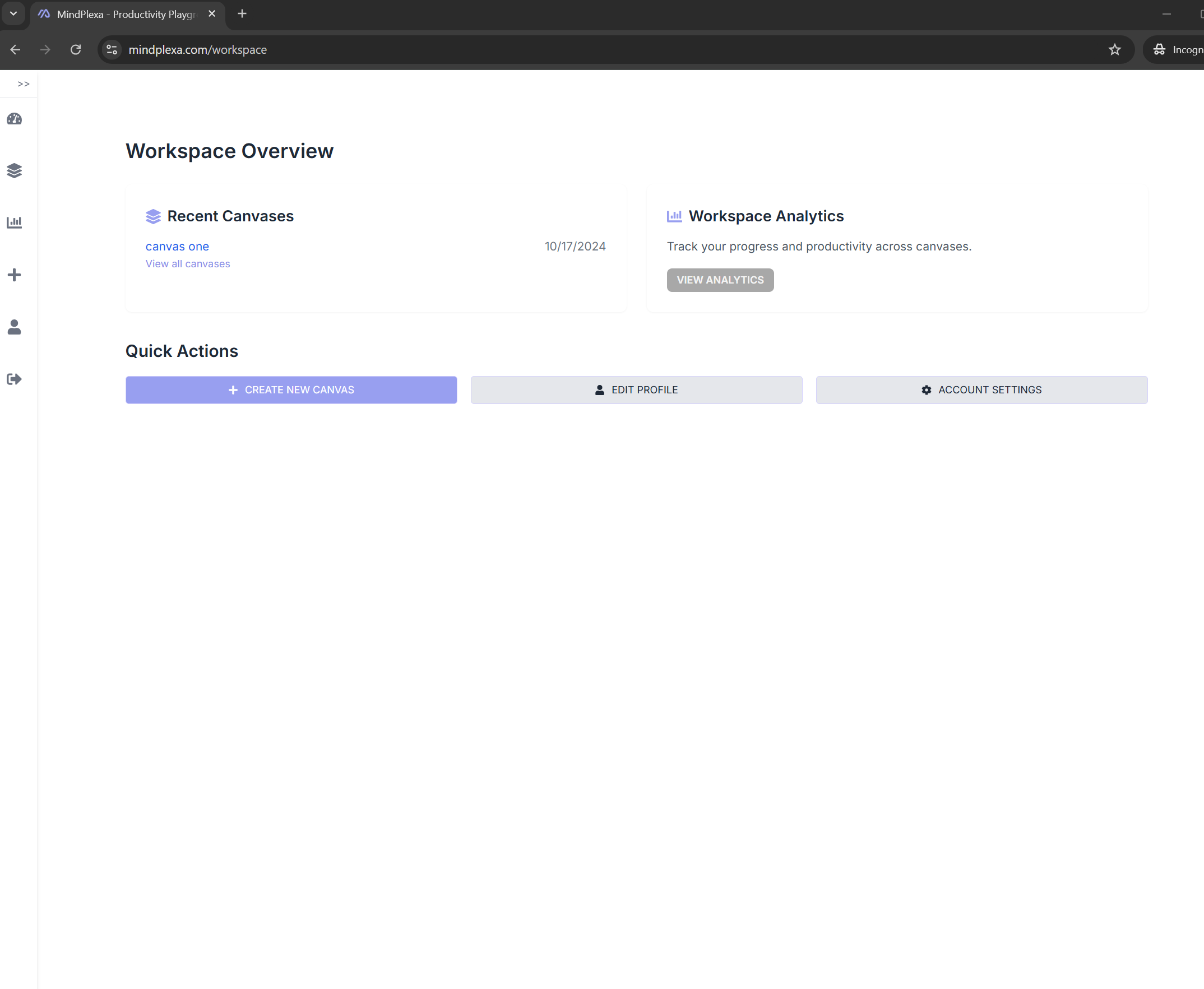
Task: Click the CREATE NEW CANVAS button
Action: [291, 389]
